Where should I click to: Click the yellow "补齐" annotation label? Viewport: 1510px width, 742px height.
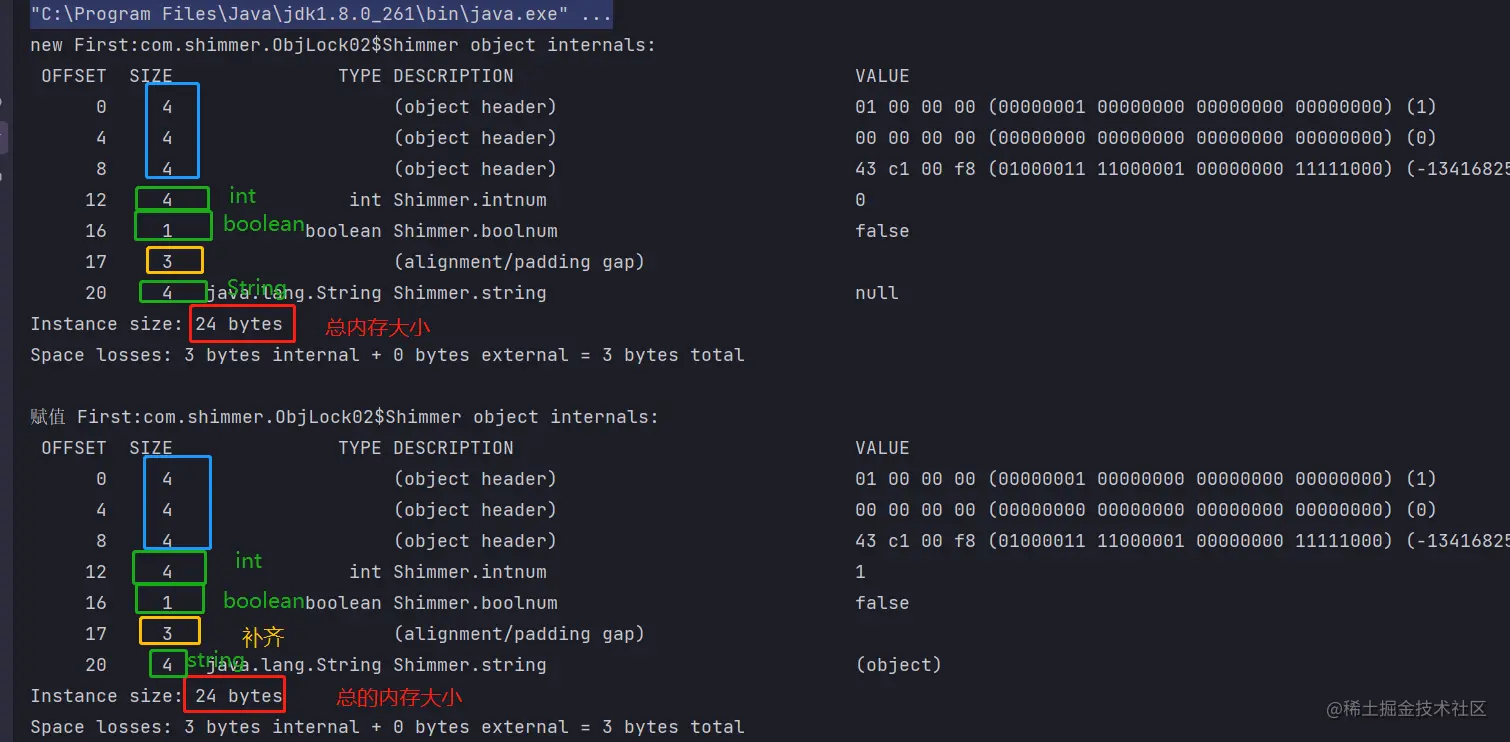264,637
